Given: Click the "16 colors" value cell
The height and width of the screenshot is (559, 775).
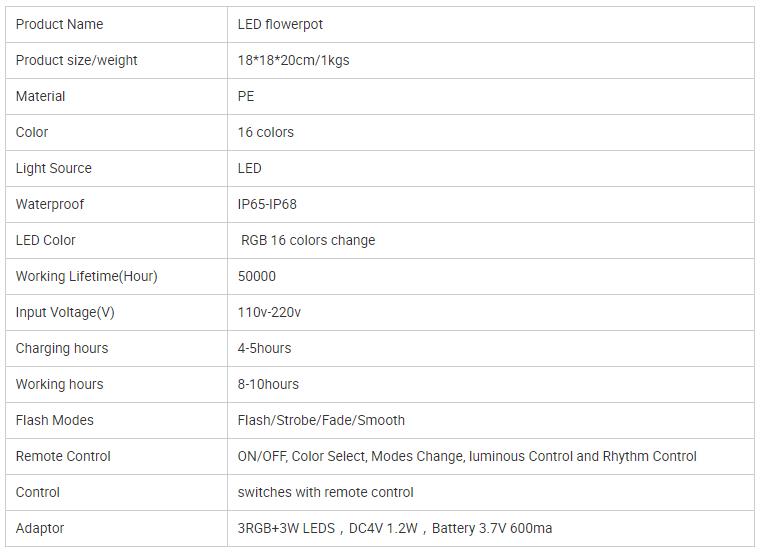Looking at the screenshot, I should tap(265, 132).
